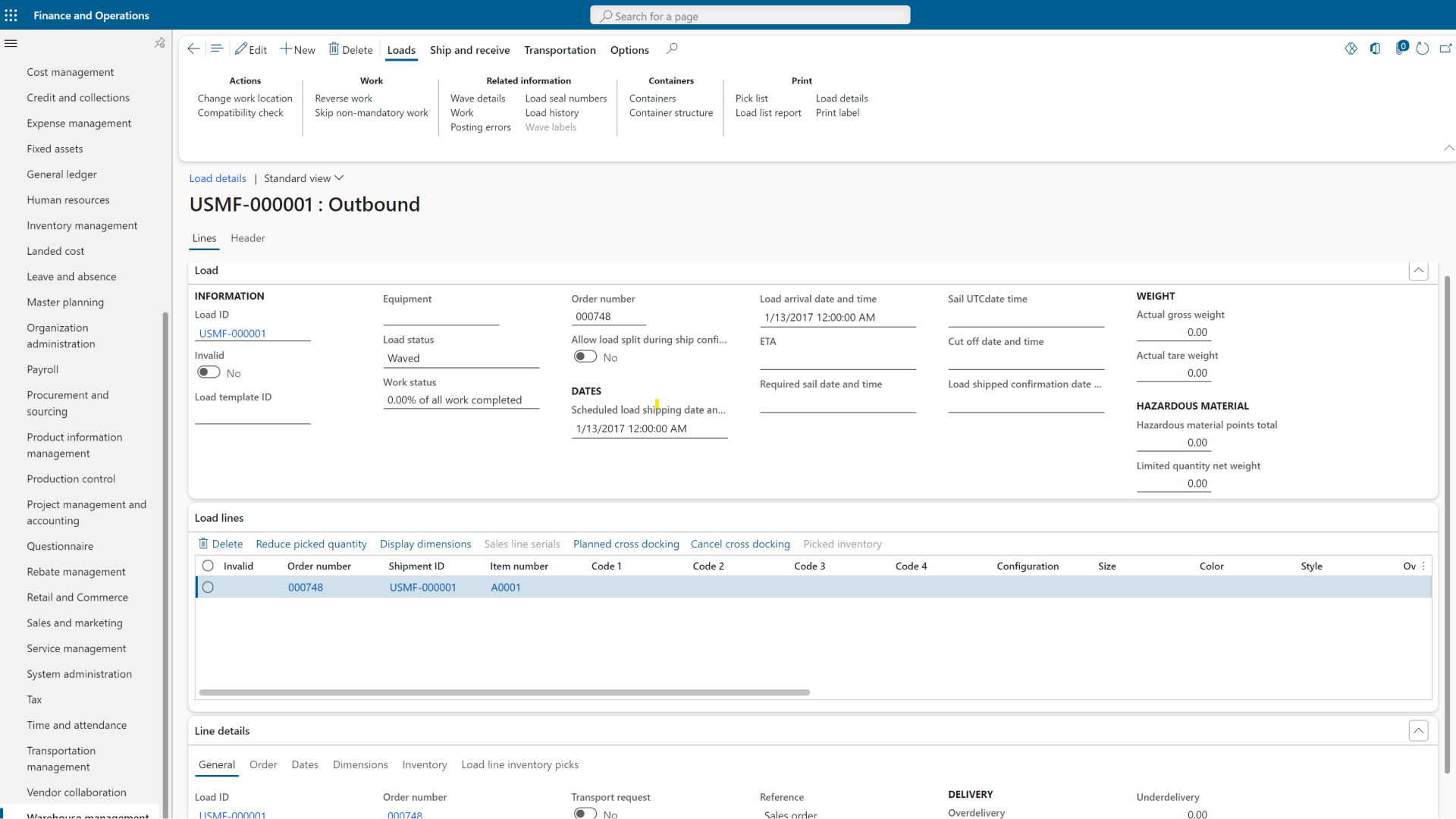The width and height of the screenshot is (1456, 819).
Task: Open shipment USMF-000001 link
Action: 422,586
